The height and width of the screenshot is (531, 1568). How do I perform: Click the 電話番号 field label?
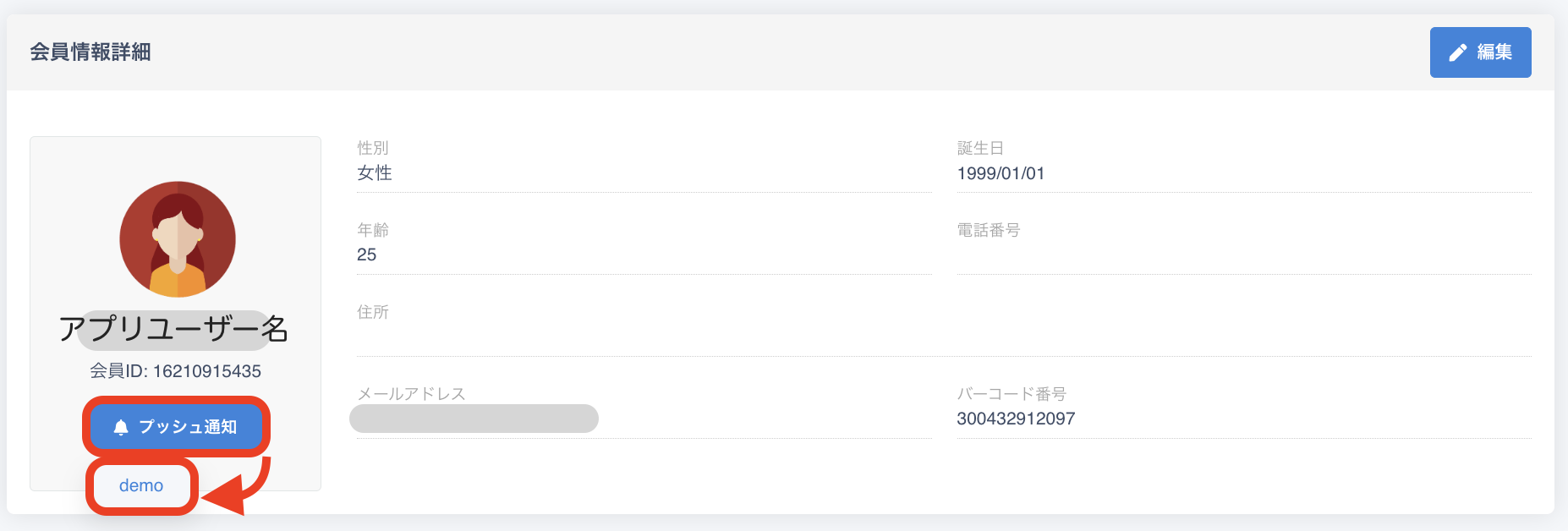coord(989,230)
